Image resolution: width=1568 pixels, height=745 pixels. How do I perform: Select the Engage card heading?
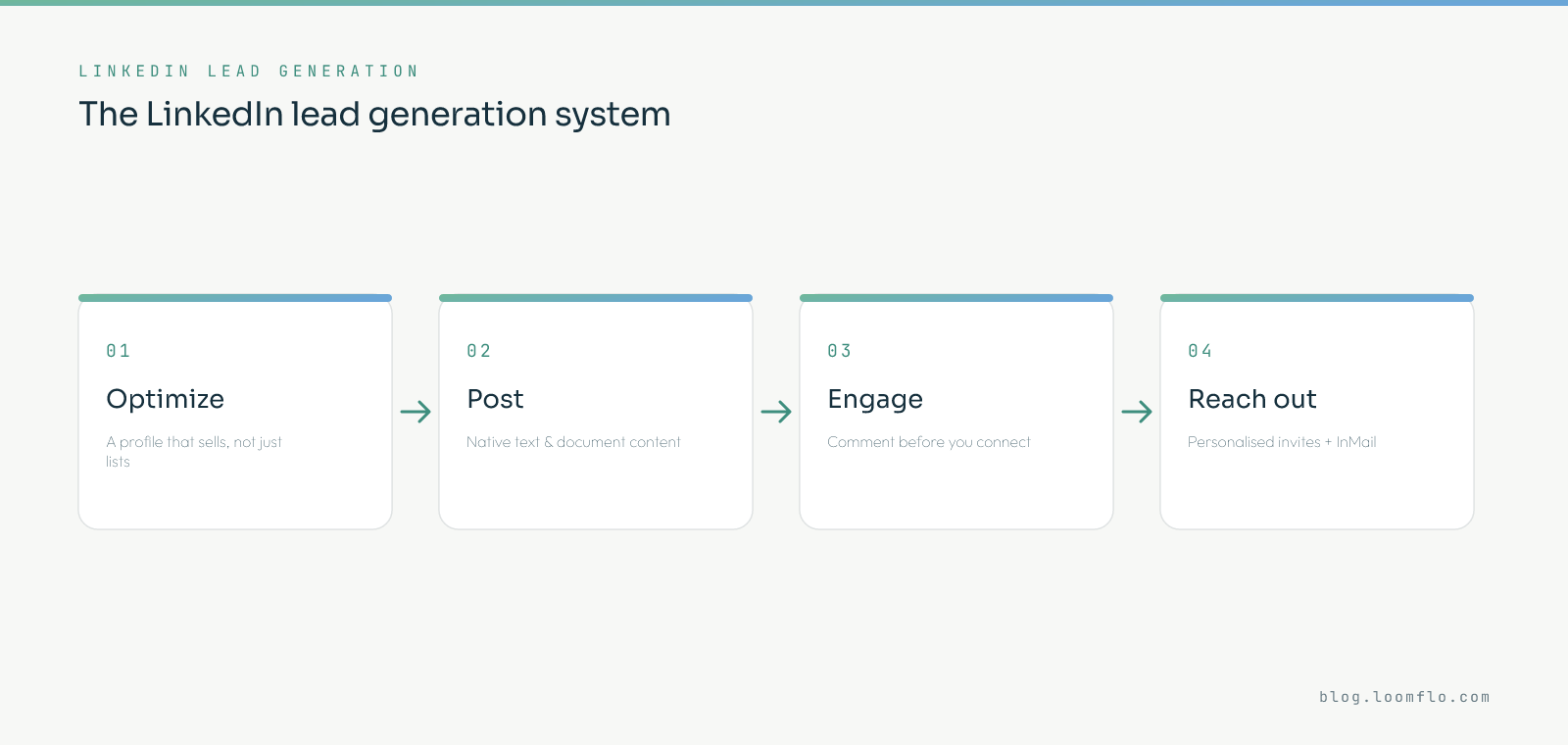(x=875, y=399)
